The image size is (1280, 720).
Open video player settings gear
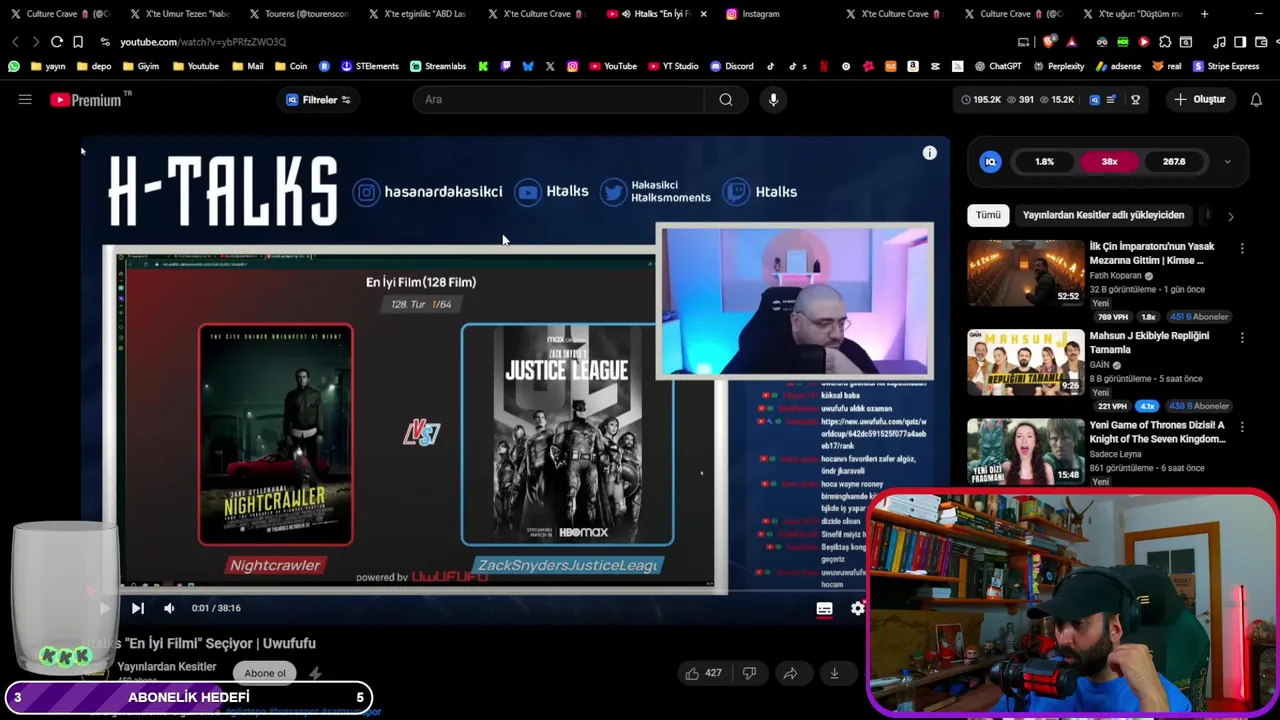(857, 608)
